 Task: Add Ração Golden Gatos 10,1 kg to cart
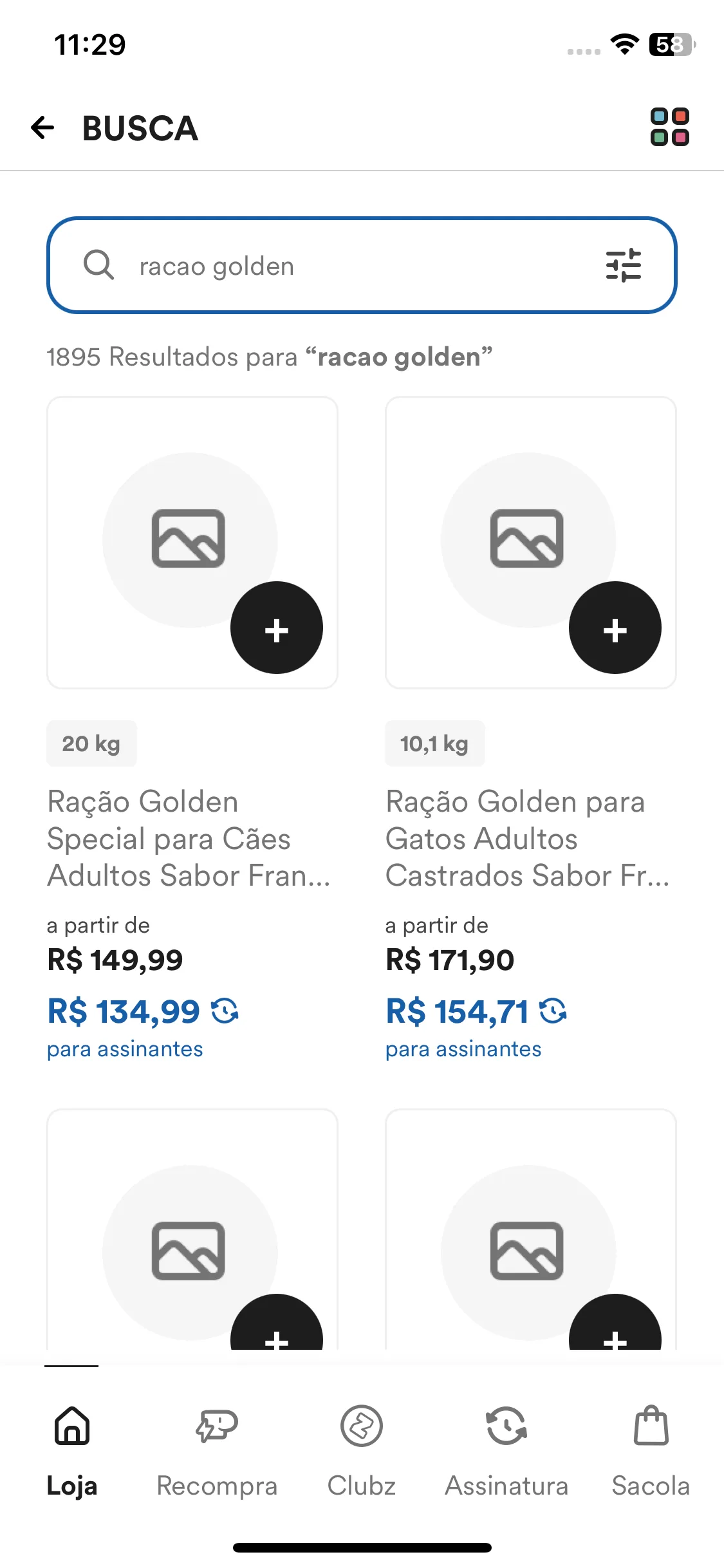tap(615, 628)
